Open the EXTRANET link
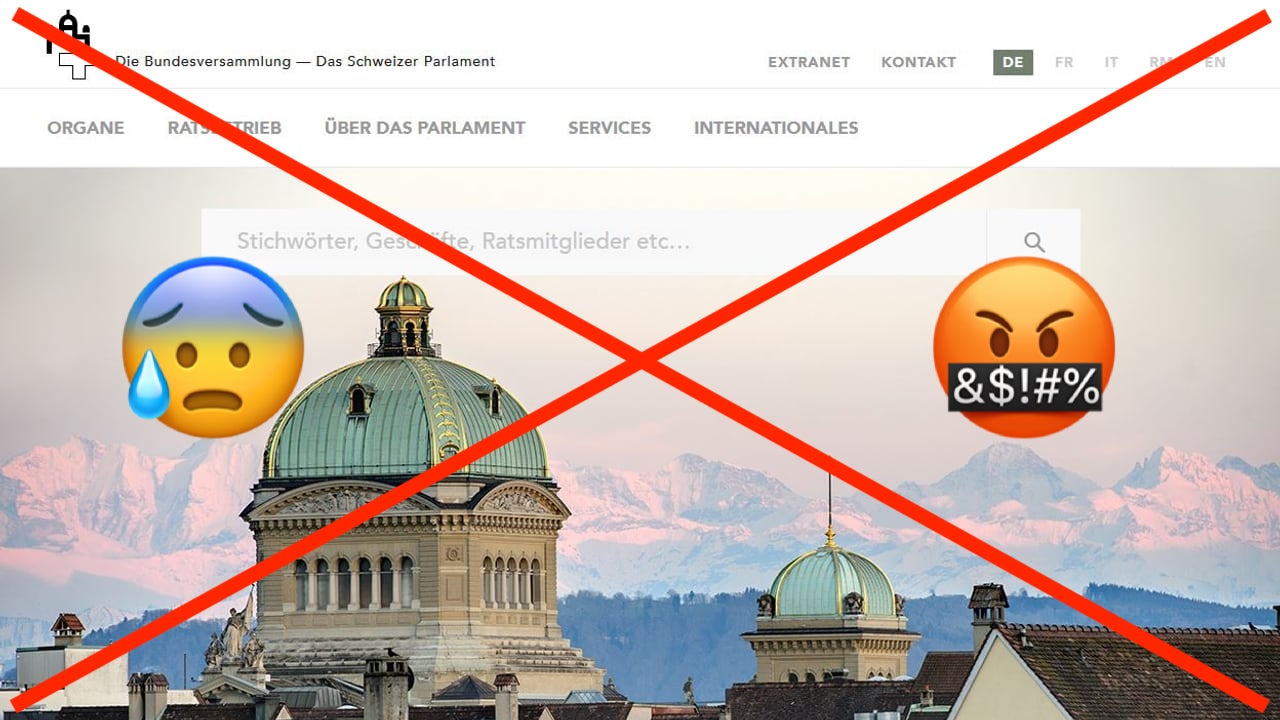This screenshot has height=720, width=1280. 809,62
